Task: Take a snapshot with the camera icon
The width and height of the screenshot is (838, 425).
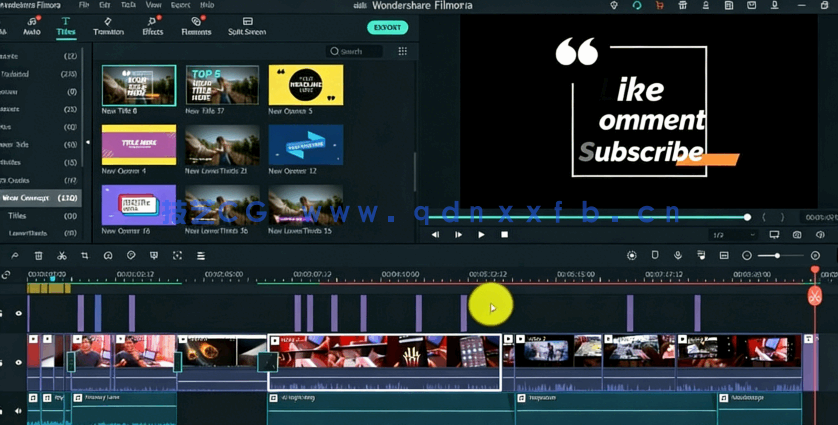Action: pos(797,235)
